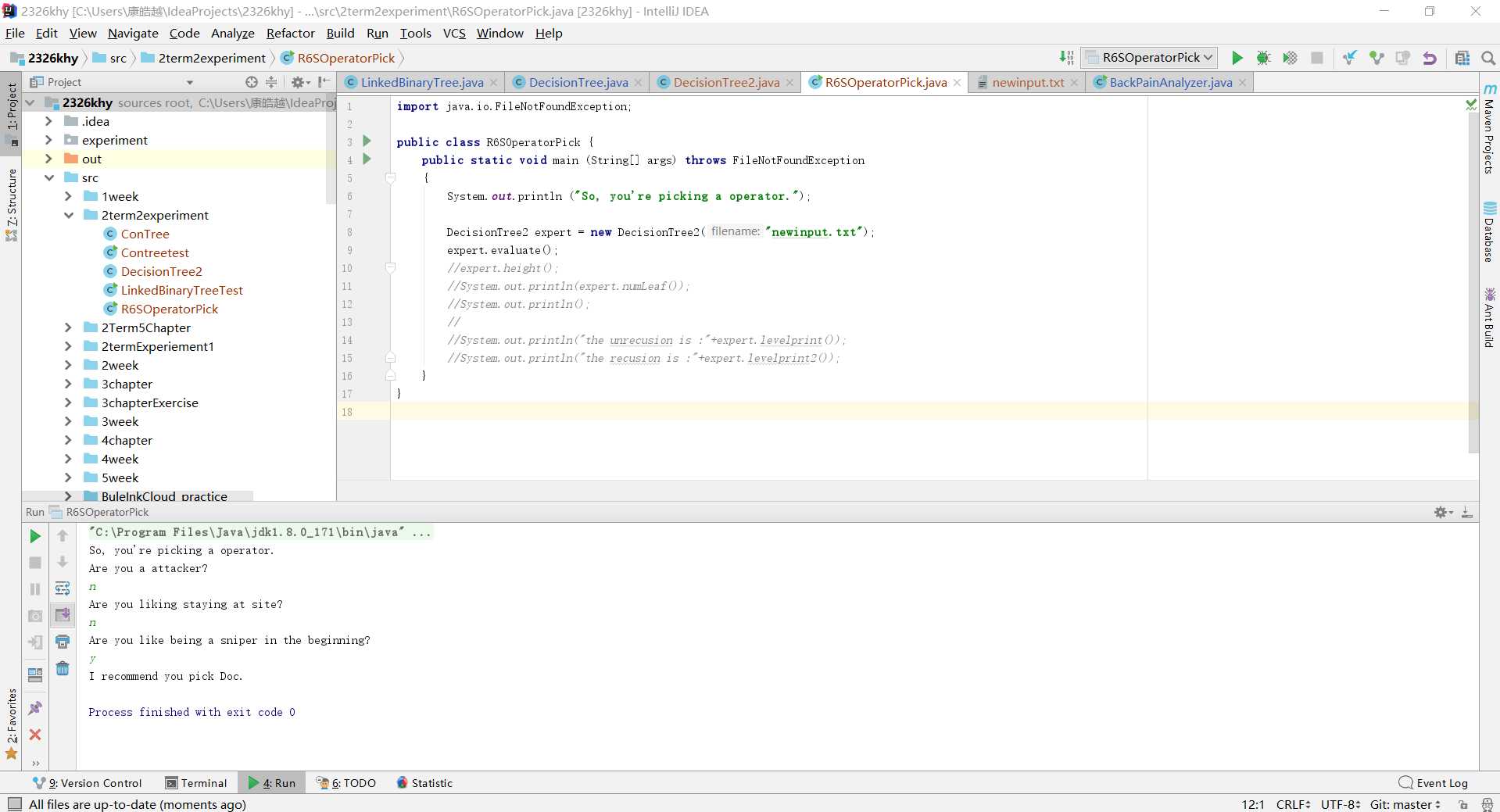Hide the Project panel
This screenshot has width=1500, height=812.
pyautogui.click(x=324, y=82)
